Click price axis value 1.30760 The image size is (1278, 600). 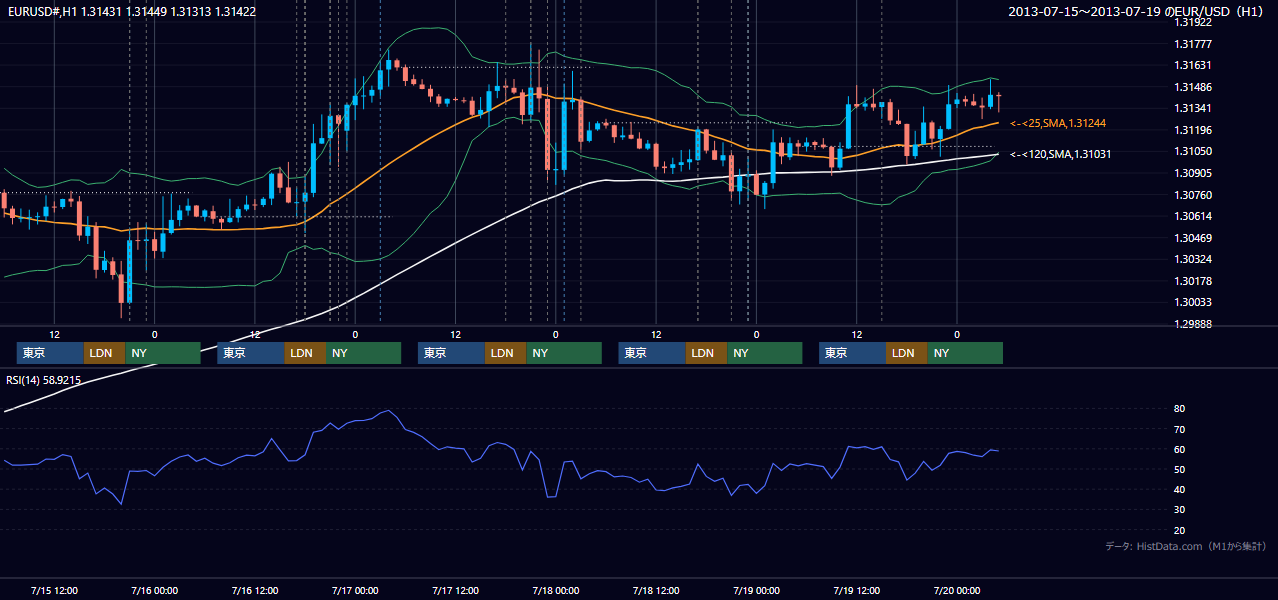[x=1194, y=195]
